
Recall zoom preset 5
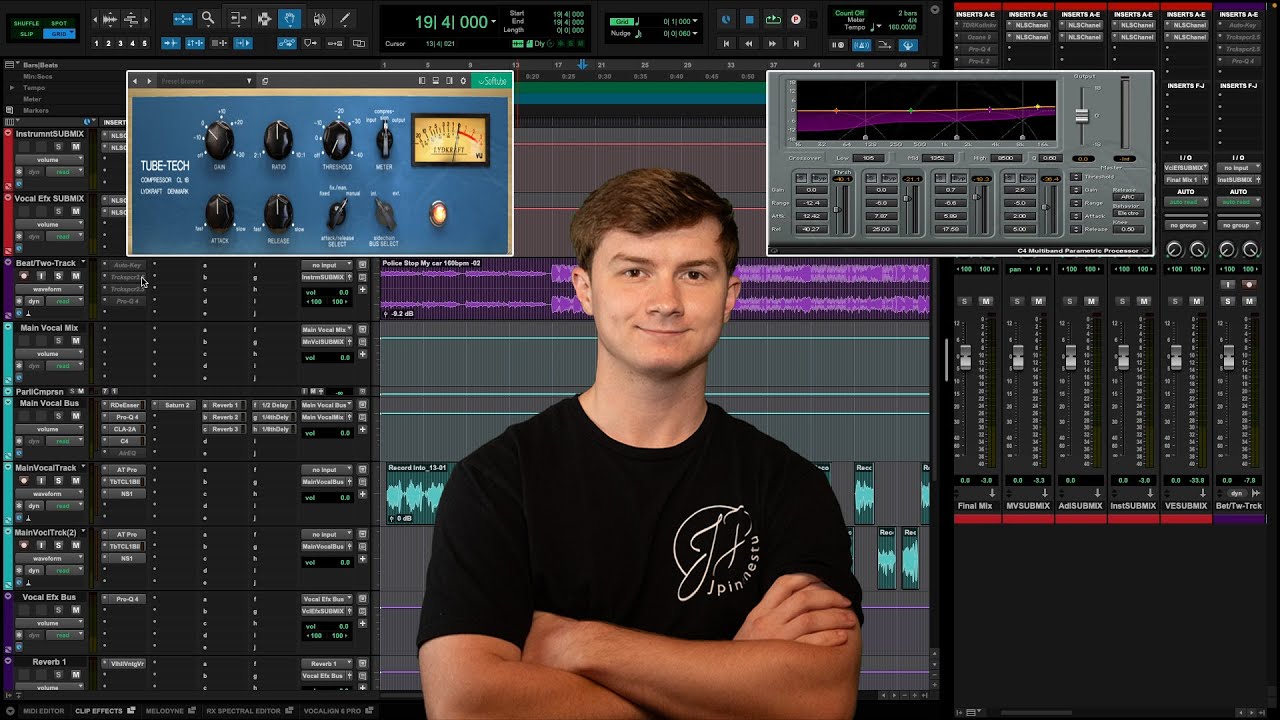[144, 44]
